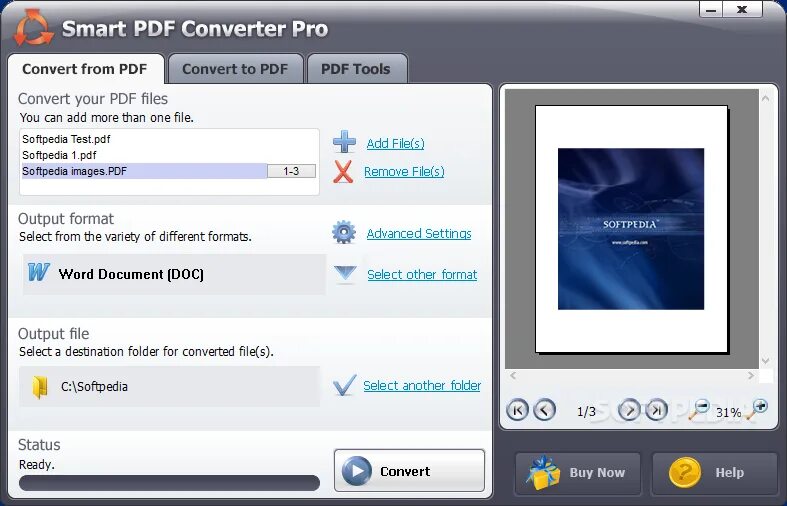Click the Smart PDF Converter logo icon
This screenshot has width=787, height=506.
click(x=33, y=28)
